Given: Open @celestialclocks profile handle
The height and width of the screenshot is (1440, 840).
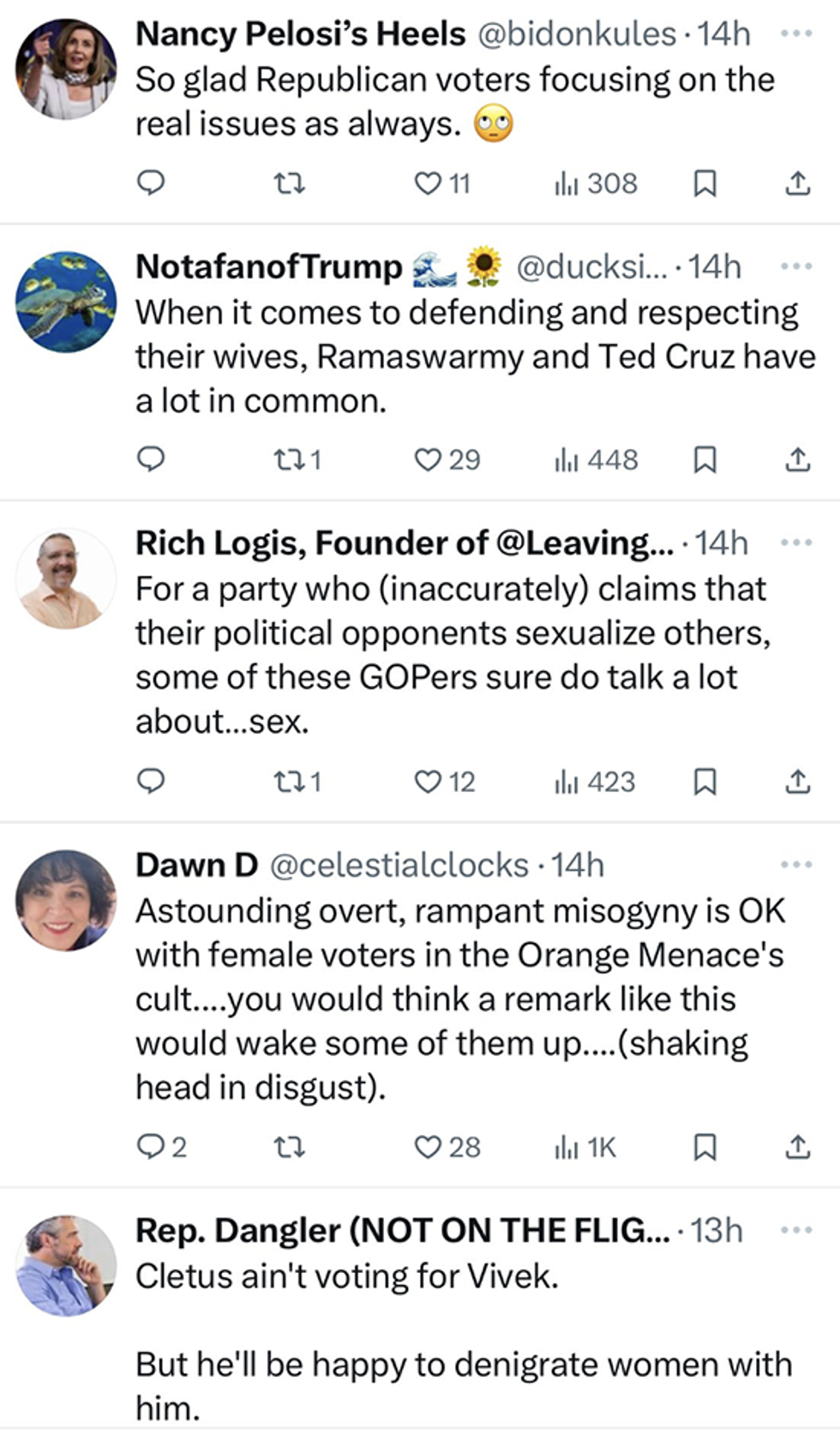Looking at the screenshot, I should (399, 865).
